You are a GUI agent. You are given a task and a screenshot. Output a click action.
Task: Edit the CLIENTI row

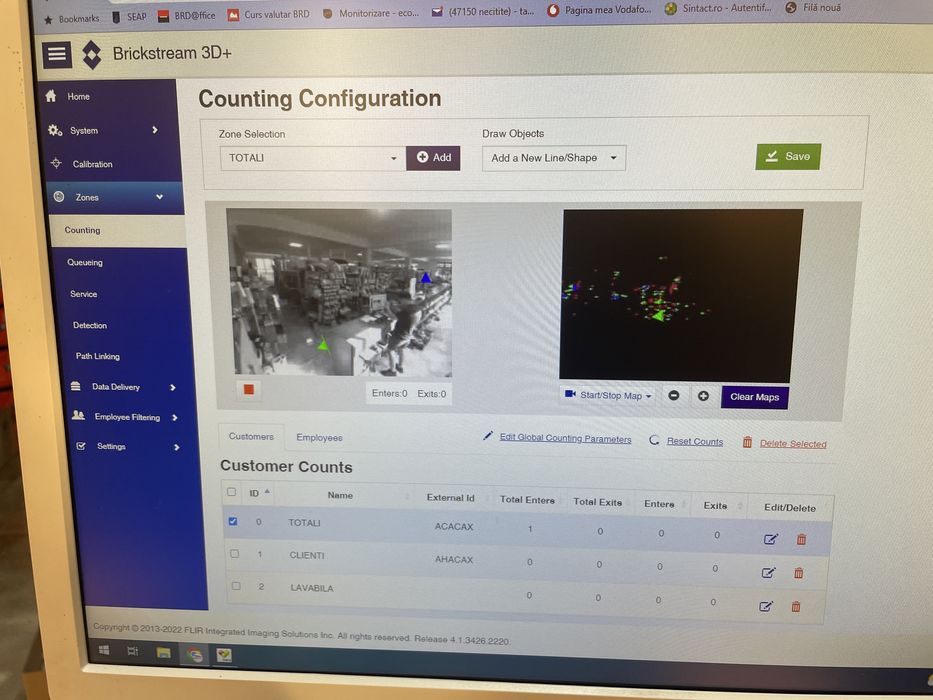(768, 573)
